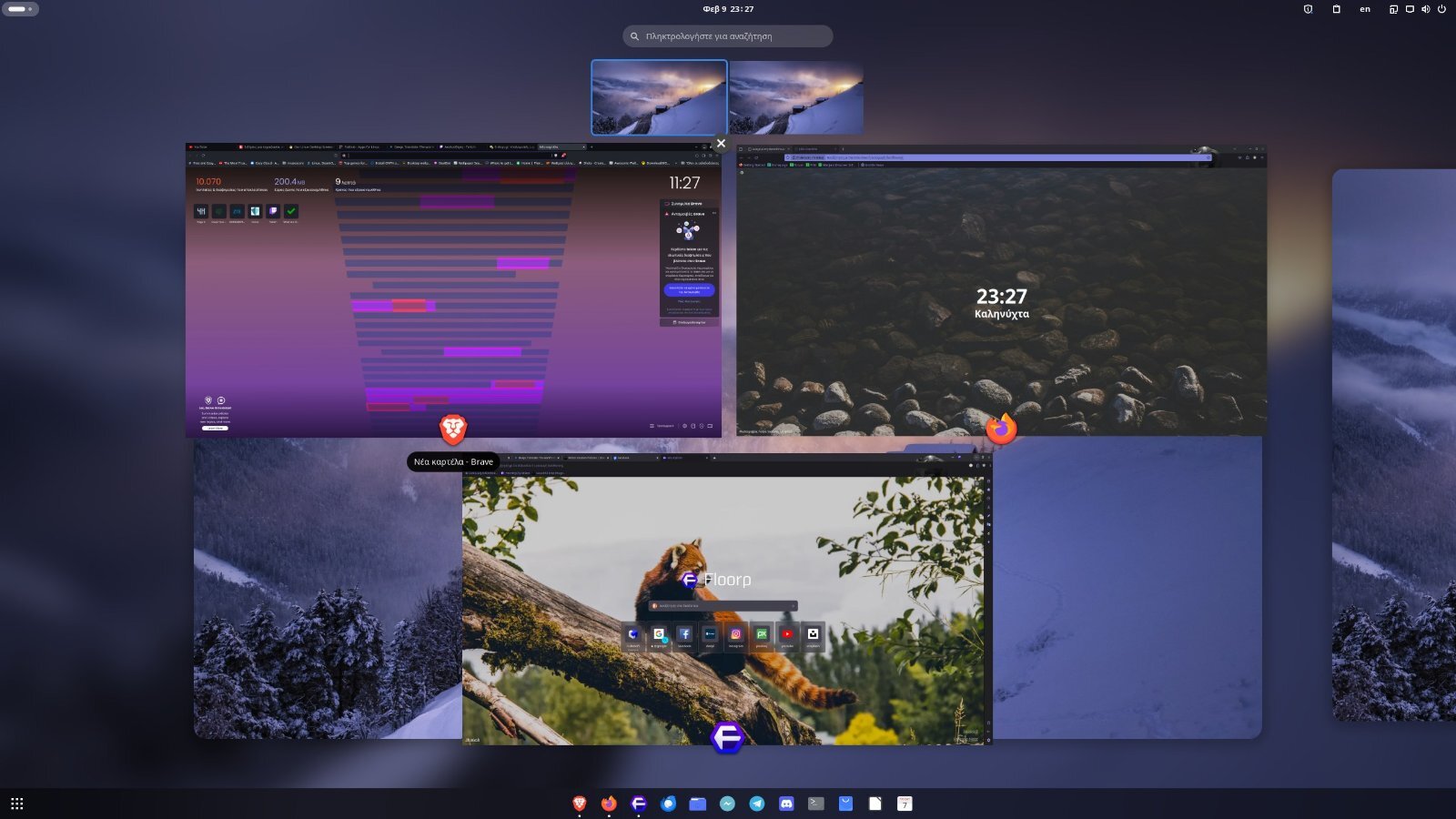Click the display icon in top bar
The image size is (1456, 819).
click(x=1410, y=9)
